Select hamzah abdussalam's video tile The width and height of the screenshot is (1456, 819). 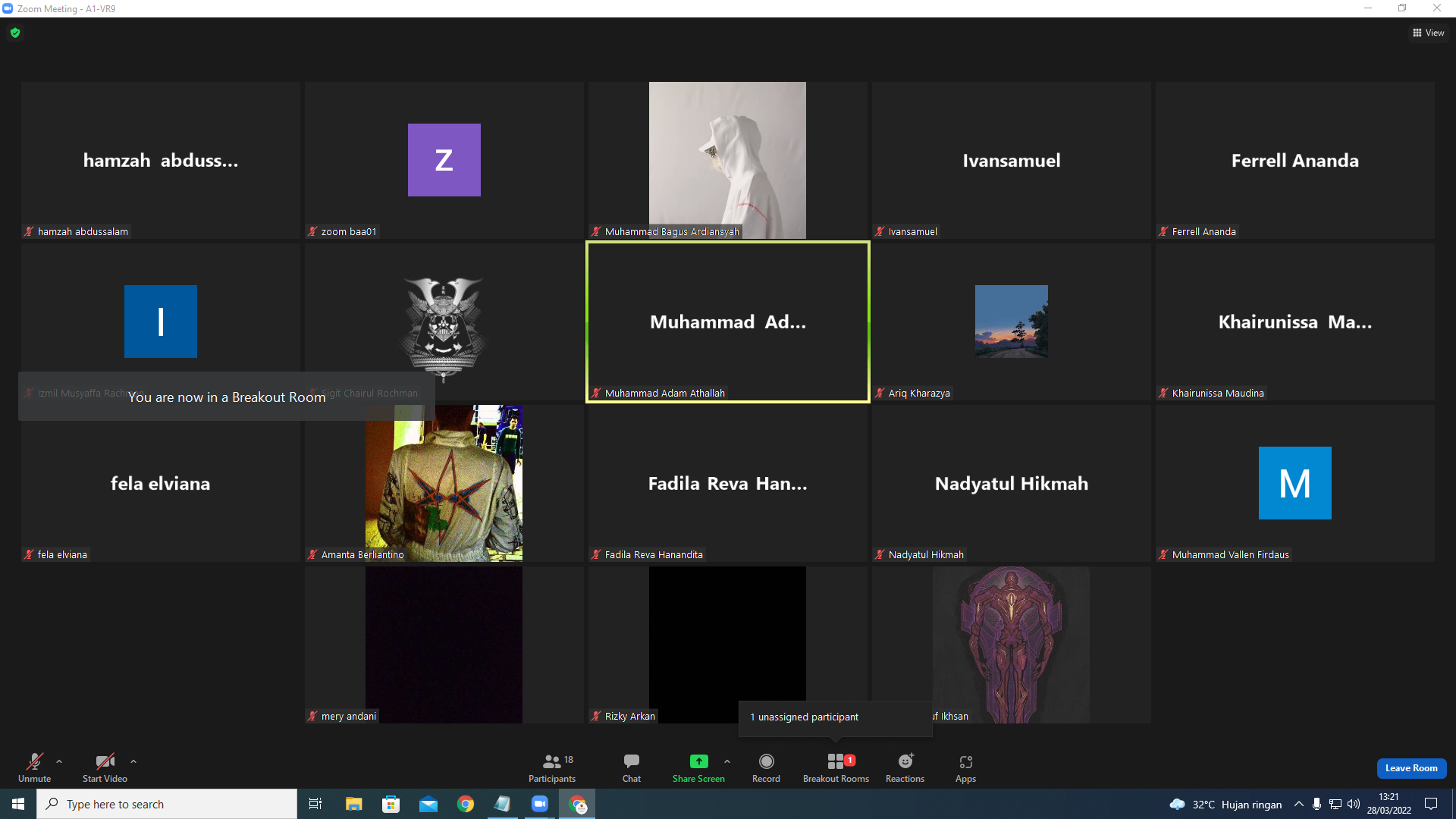click(161, 160)
